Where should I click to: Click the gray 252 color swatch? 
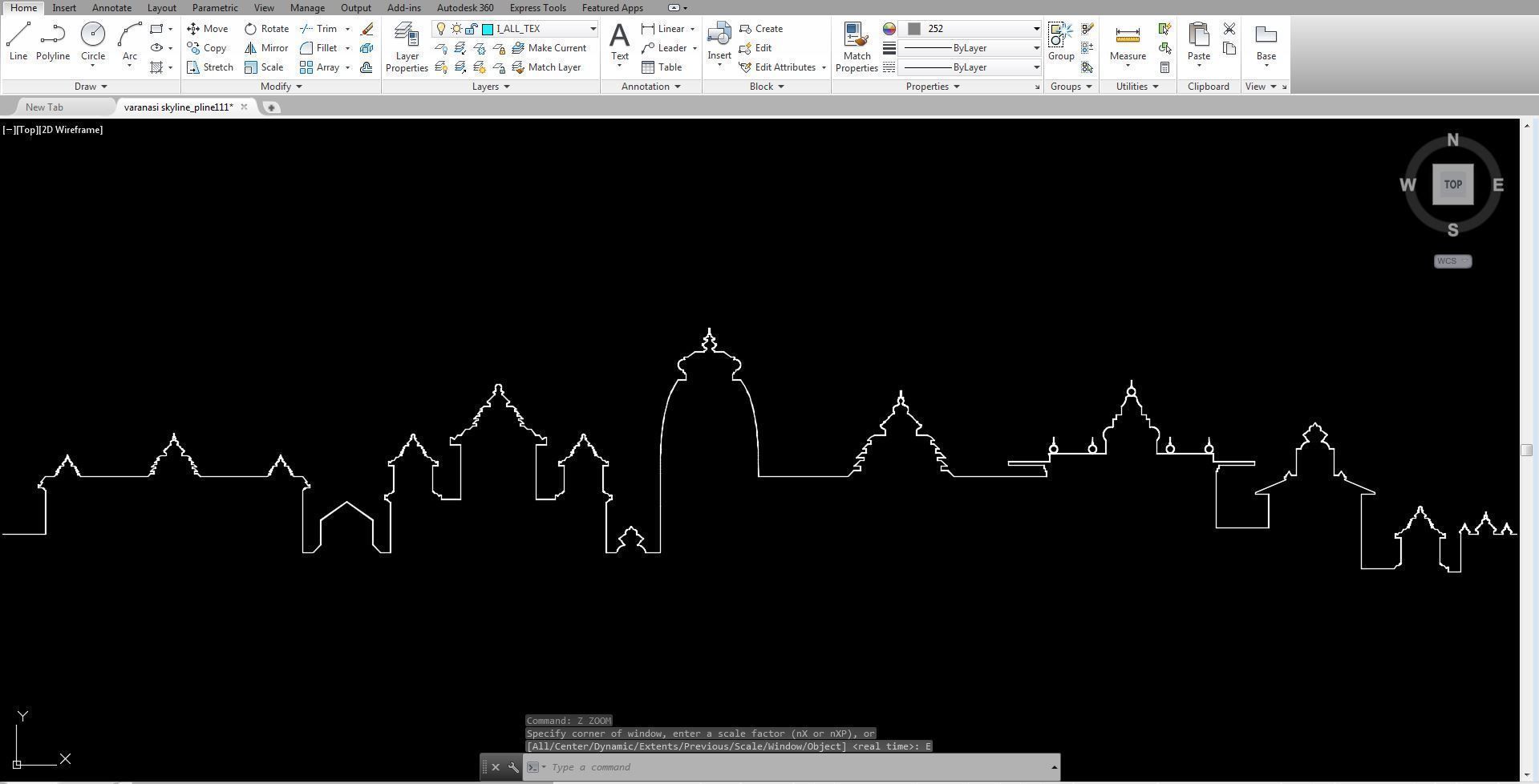point(914,29)
